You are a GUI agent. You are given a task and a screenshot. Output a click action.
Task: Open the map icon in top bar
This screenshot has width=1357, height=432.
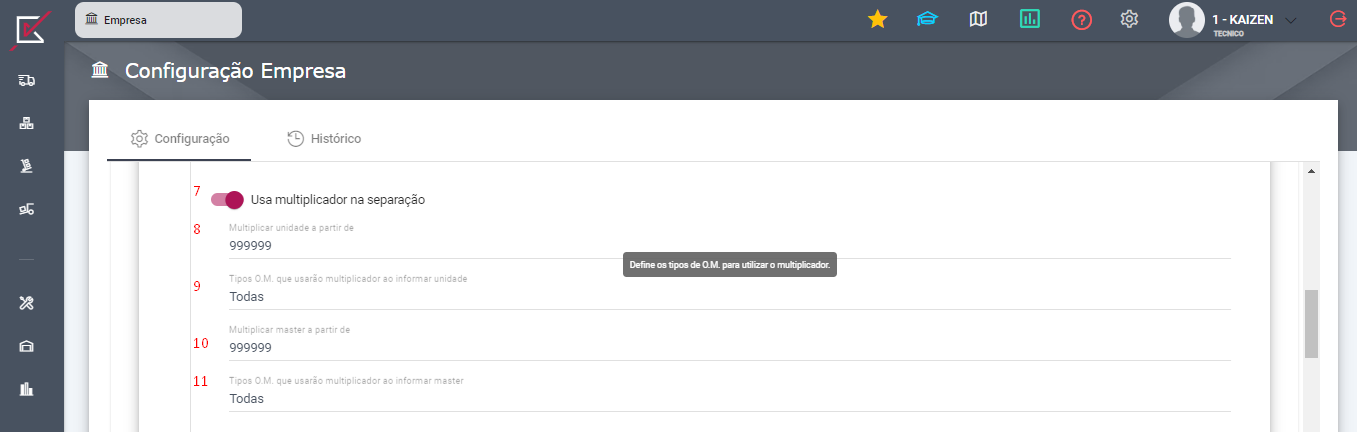pos(979,19)
